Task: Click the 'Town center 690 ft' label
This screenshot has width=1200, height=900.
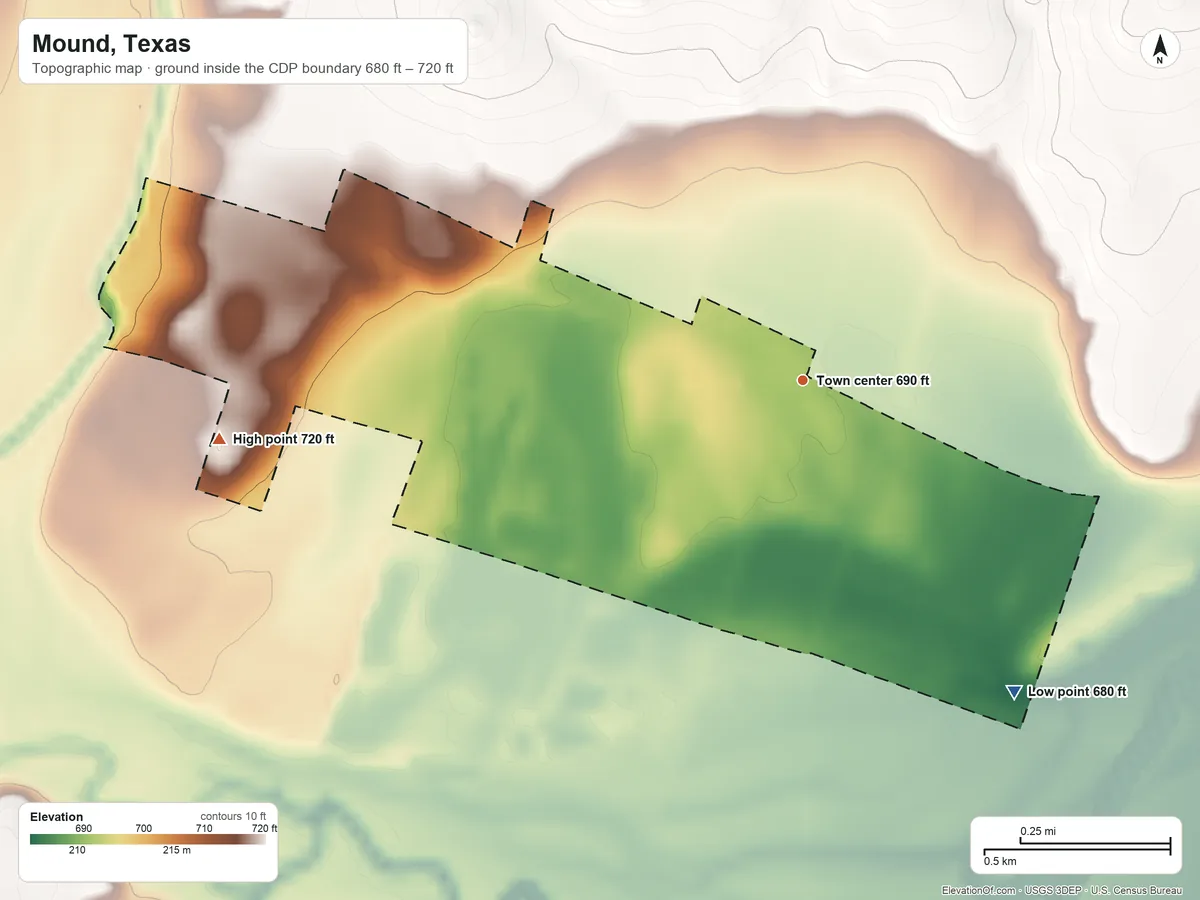Action: click(x=873, y=381)
